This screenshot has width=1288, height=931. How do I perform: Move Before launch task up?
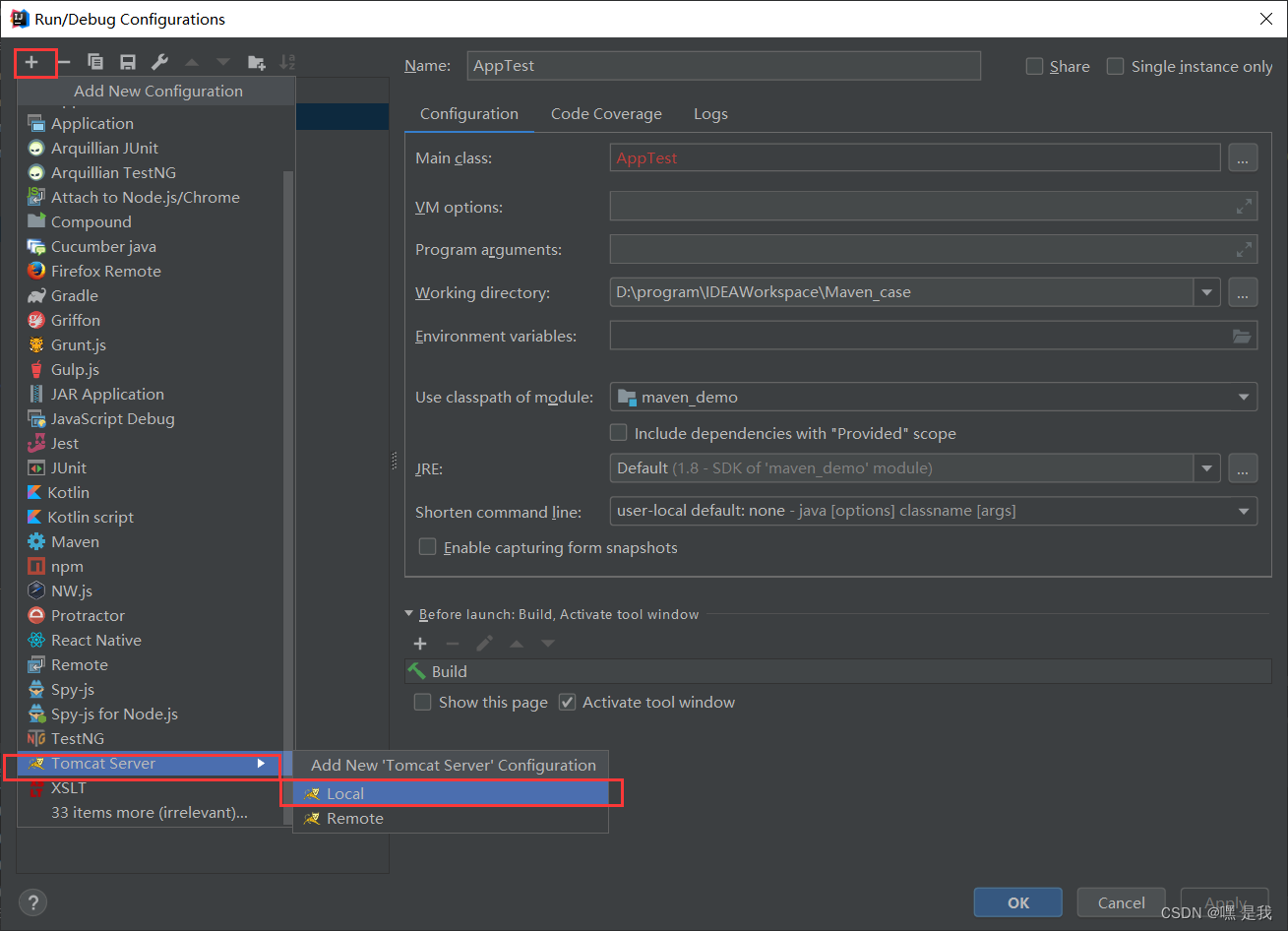[x=517, y=644]
